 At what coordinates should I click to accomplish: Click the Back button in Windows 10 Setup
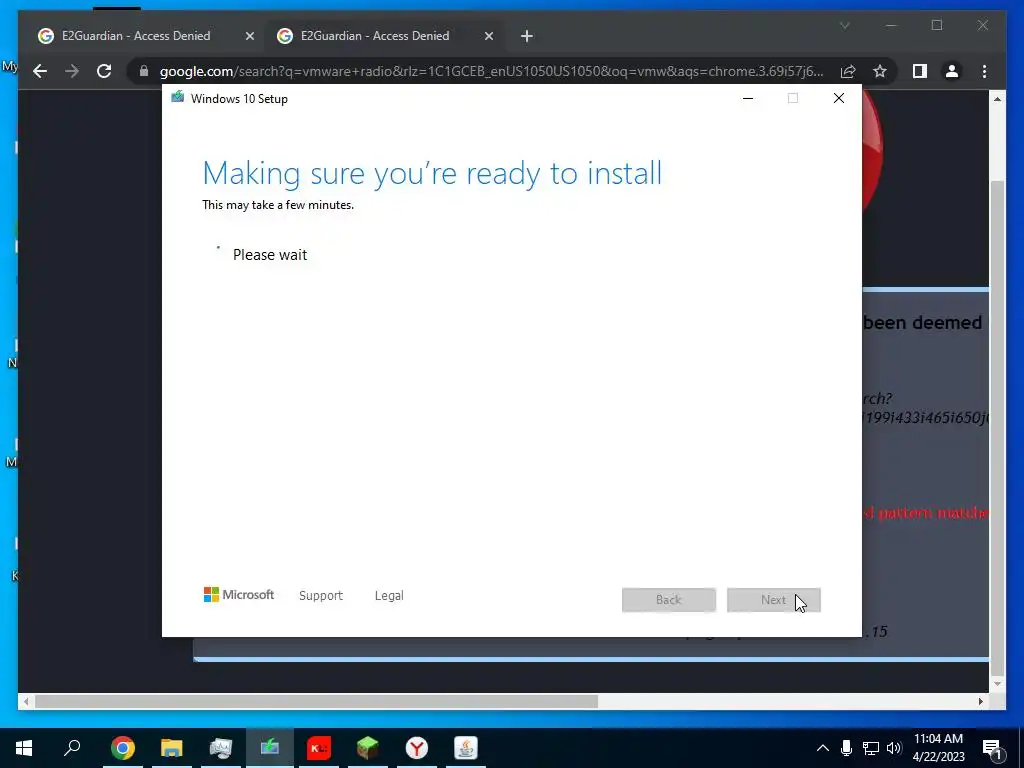click(x=669, y=600)
